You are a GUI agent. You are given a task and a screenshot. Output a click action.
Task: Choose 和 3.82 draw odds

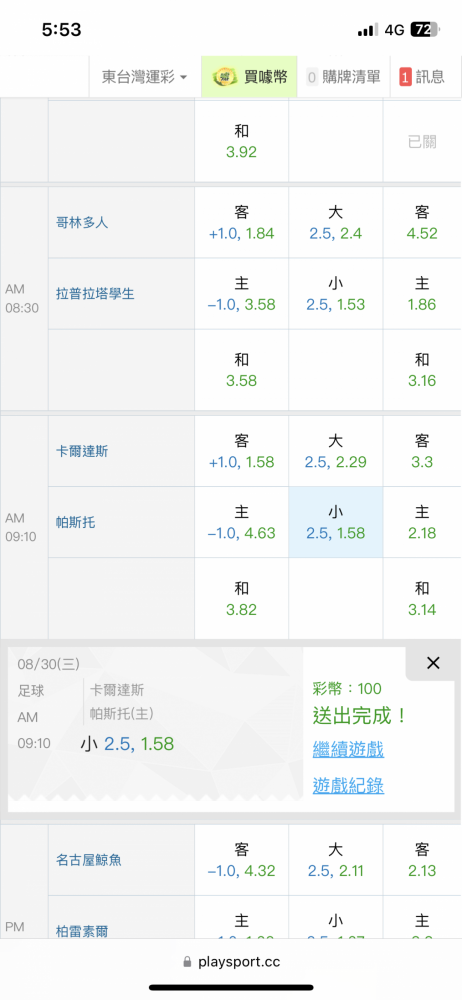click(242, 599)
